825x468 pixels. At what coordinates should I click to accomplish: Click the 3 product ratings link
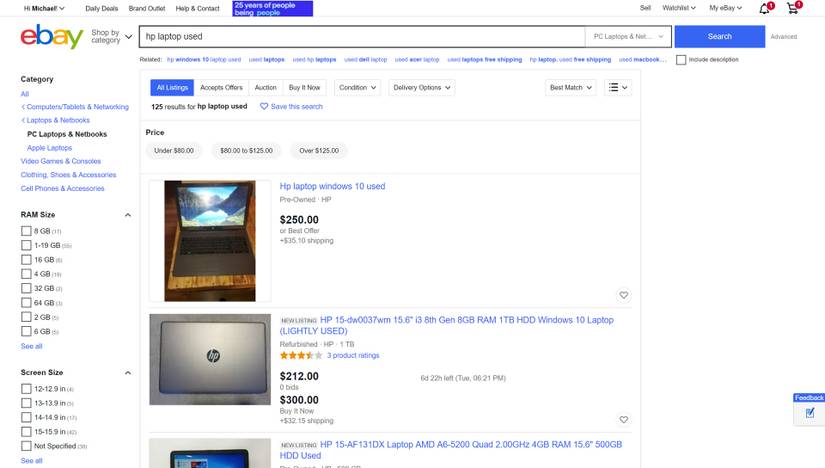[x=353, y=355]
